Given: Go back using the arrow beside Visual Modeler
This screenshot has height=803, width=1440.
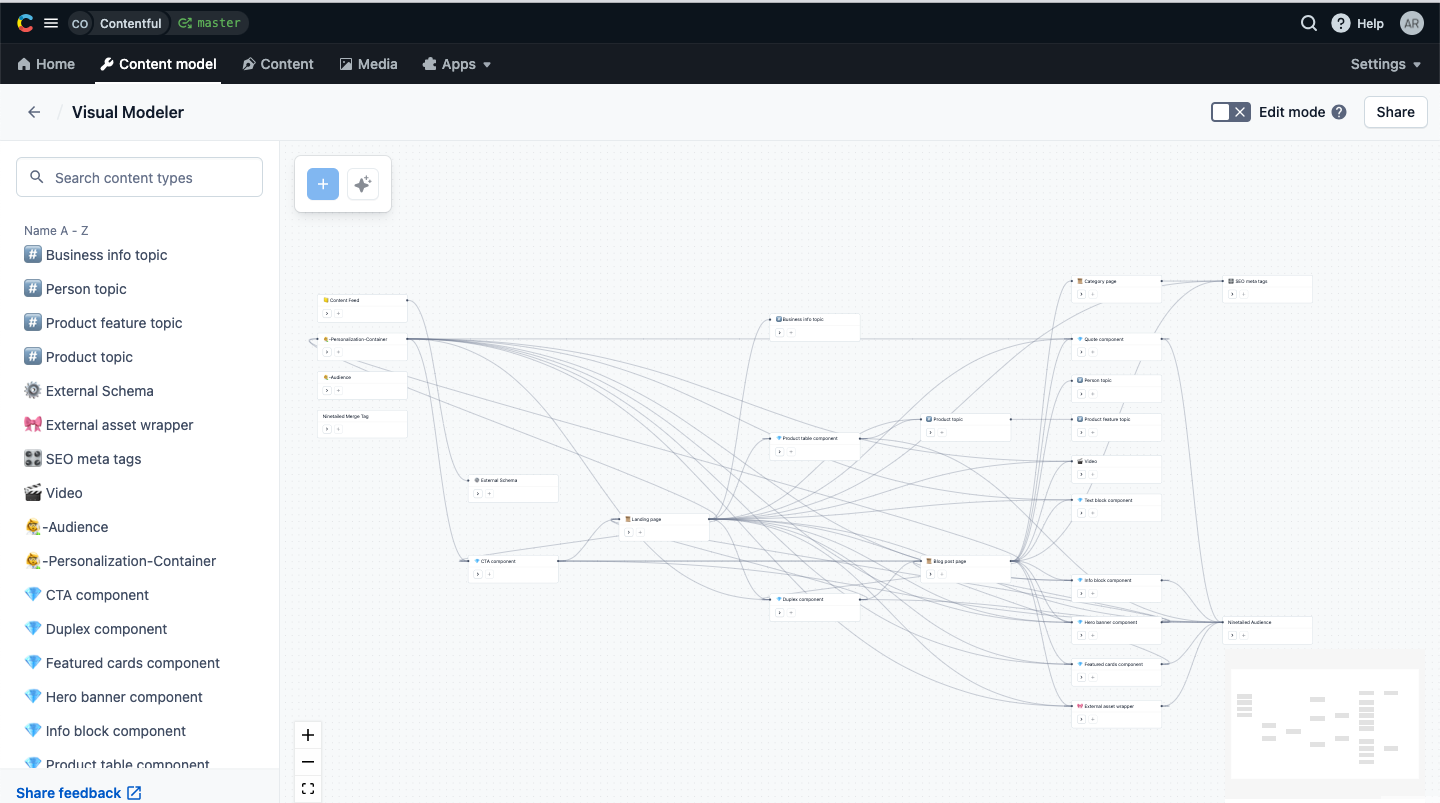Looking at the screenshot, I should (34, 112).
